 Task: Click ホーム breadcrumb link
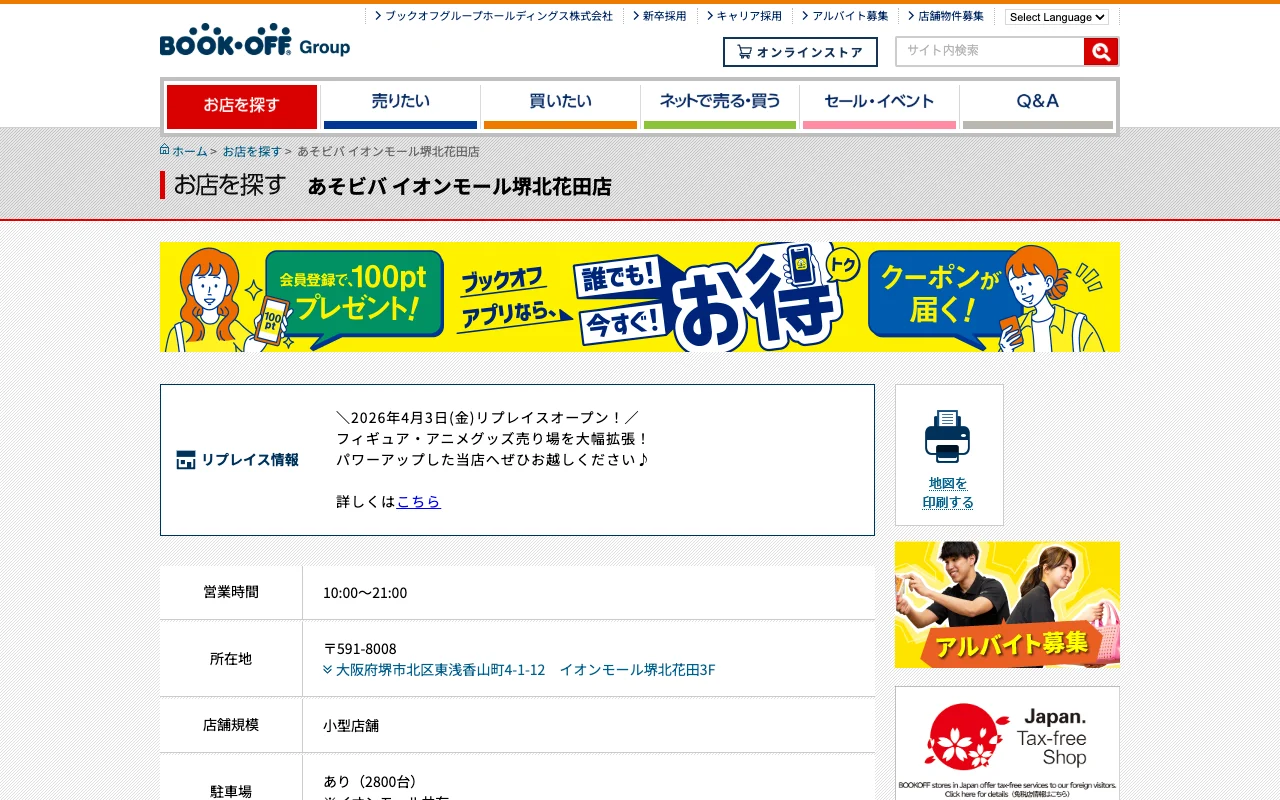[190, 151]
